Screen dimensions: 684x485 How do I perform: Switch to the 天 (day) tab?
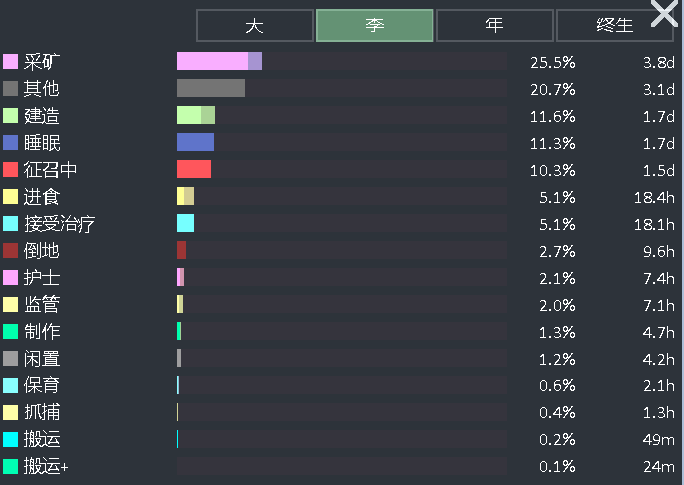pos(255,26)
